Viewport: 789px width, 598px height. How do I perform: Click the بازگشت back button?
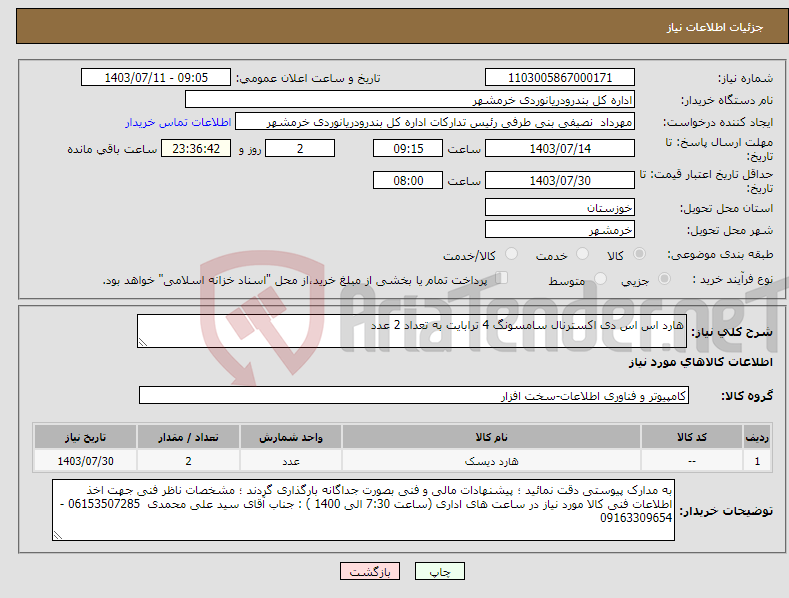click(370, 571)
